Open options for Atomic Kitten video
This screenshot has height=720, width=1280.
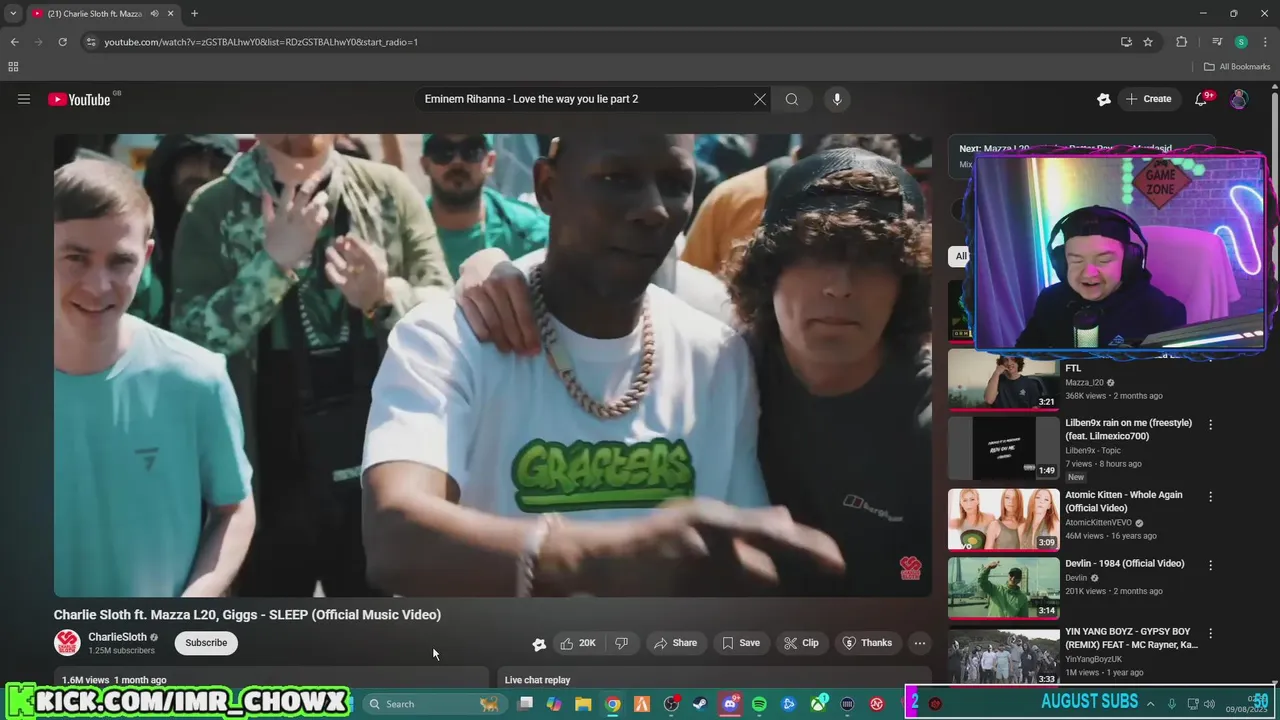[1210, 496]
